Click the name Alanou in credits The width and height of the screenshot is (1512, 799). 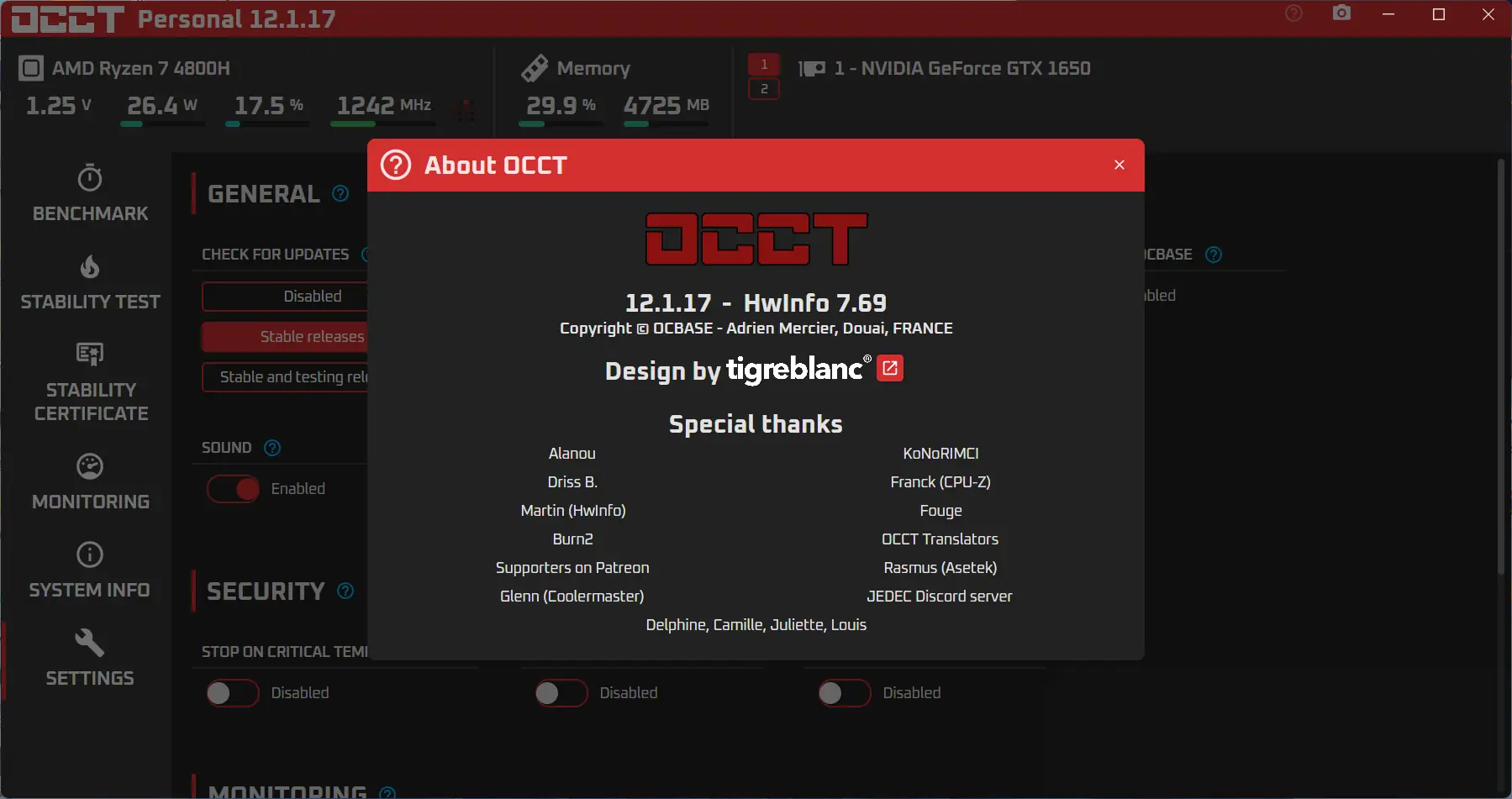572,454
